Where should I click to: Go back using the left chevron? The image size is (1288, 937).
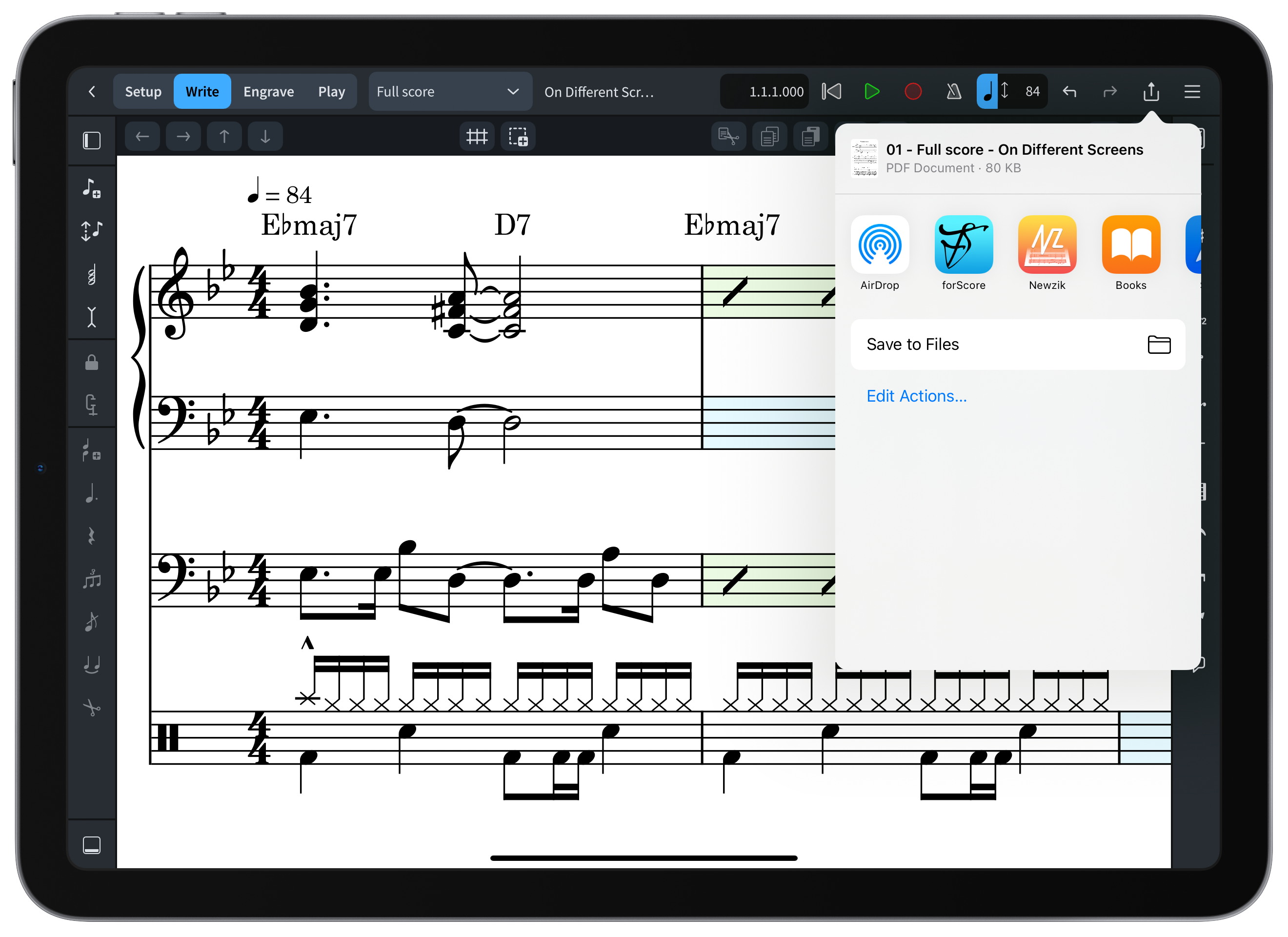point(92,91)
